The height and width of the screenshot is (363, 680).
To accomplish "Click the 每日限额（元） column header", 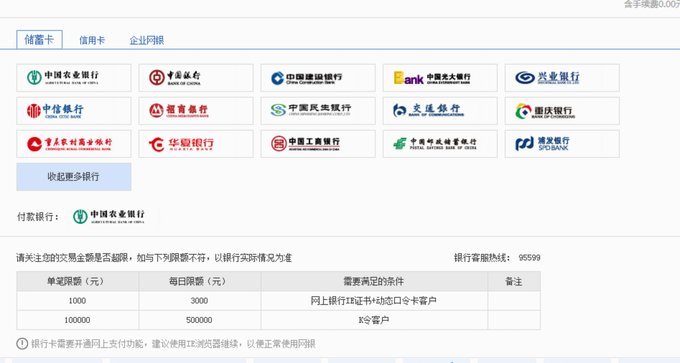I will pyautogui.click(x=199, y=281).
